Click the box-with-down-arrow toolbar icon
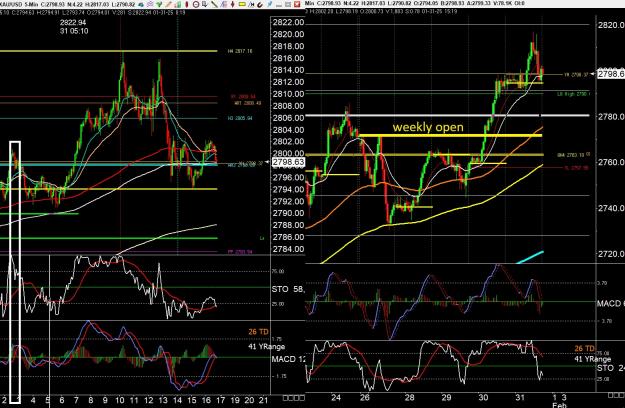Screen dimensions: 625x408 [x=204, y=4]
